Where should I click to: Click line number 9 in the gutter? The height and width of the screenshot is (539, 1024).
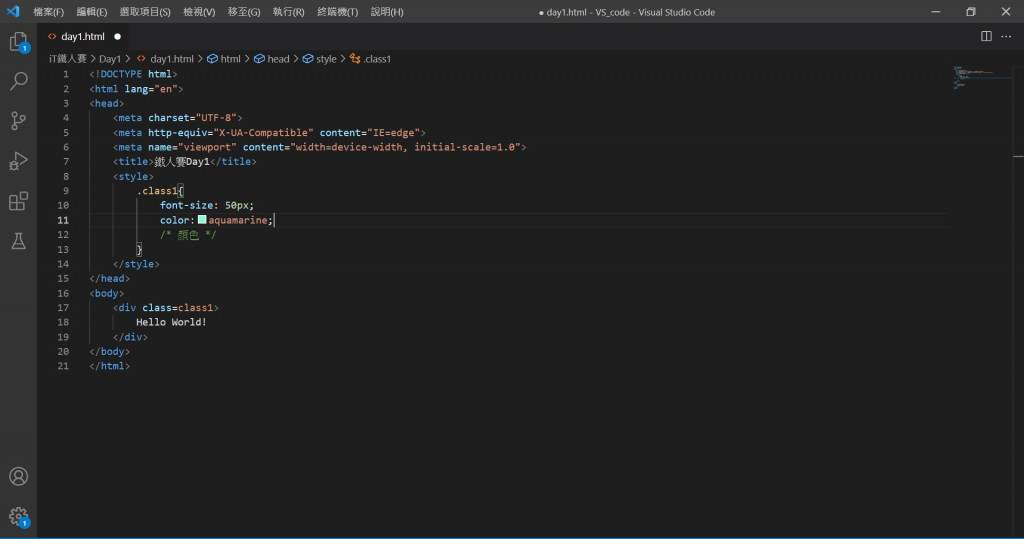[65, 191]
